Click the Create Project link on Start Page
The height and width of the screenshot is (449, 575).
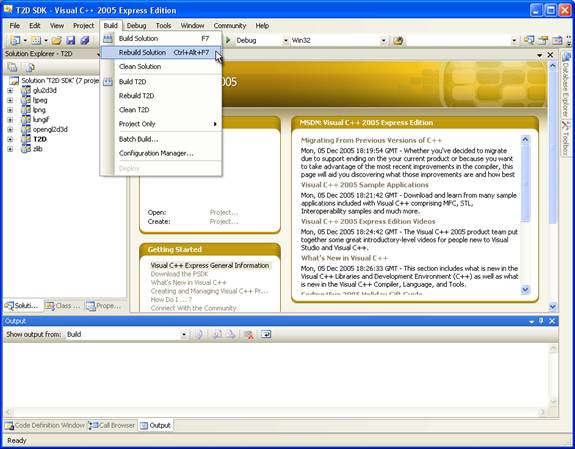tap(224, 222)
